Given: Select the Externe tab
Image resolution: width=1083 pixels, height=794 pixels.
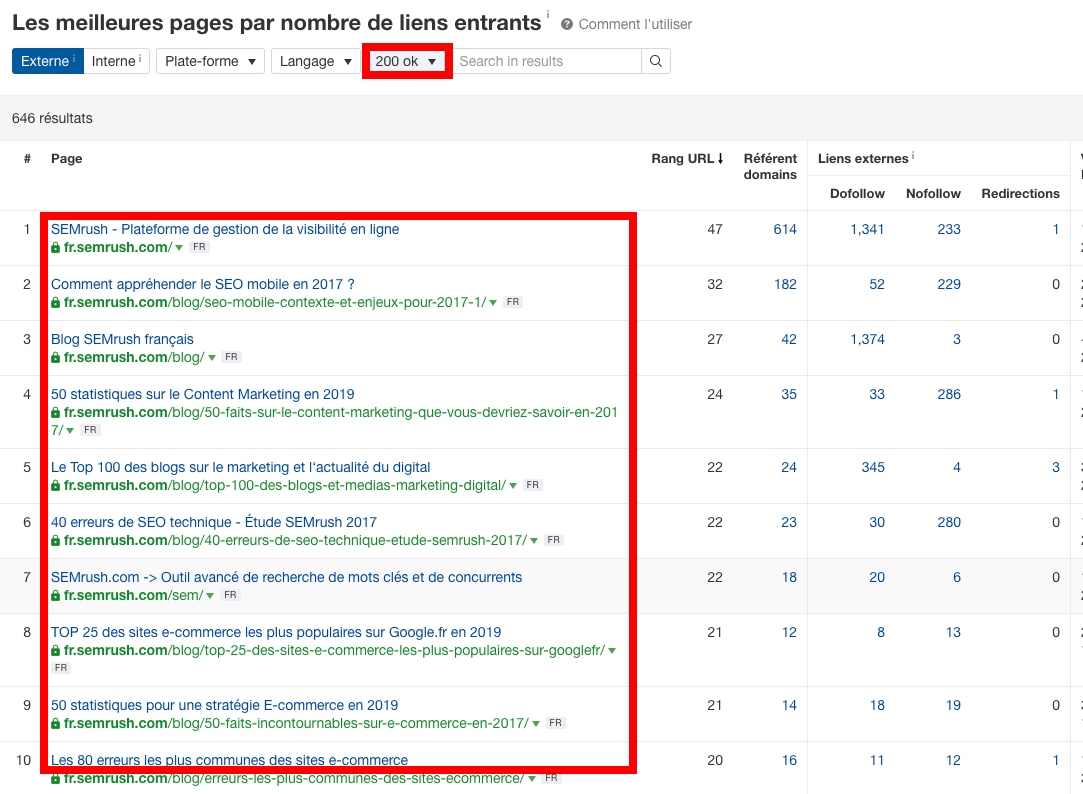Looking at the screenshot, I should point(48,61).
